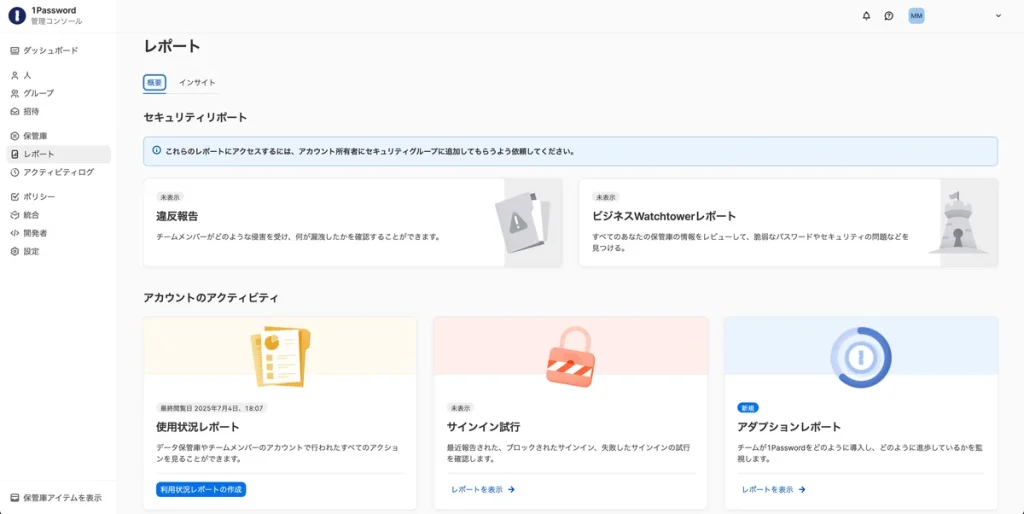
Task: Open 開発者 in the sidebar
Action: point(35,233)
